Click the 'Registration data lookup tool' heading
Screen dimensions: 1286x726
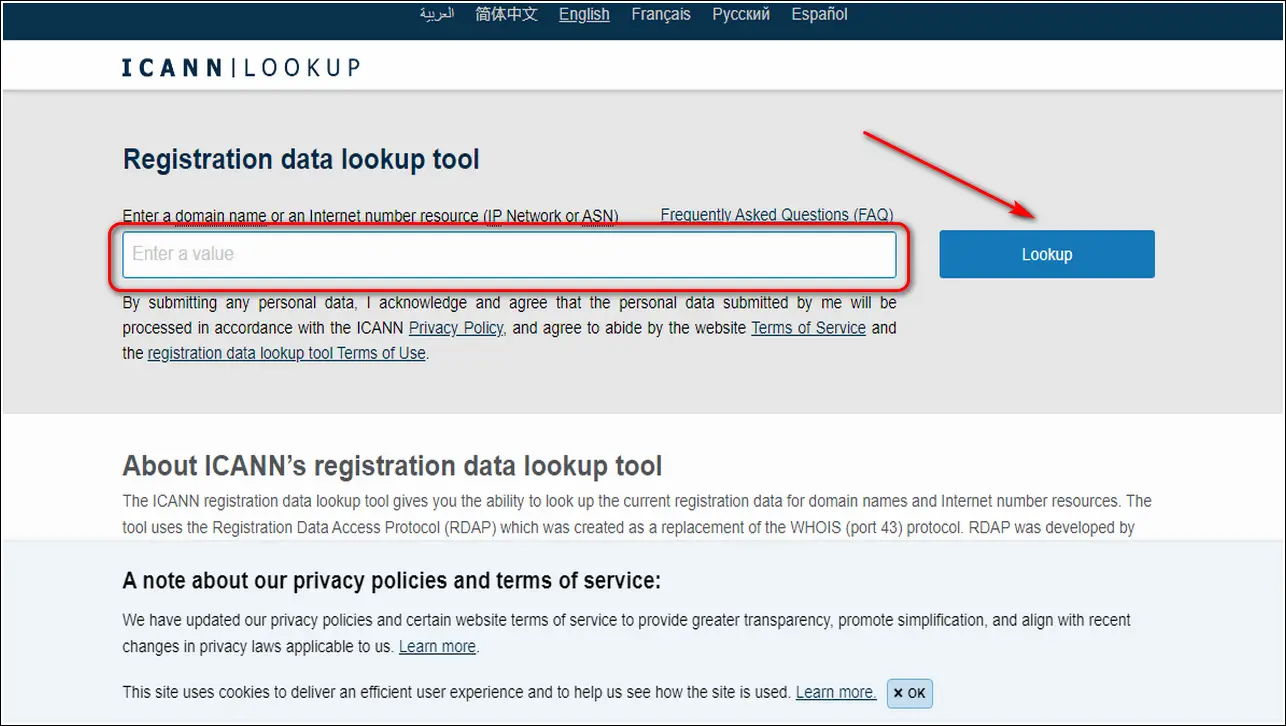[x=301, y=159]
